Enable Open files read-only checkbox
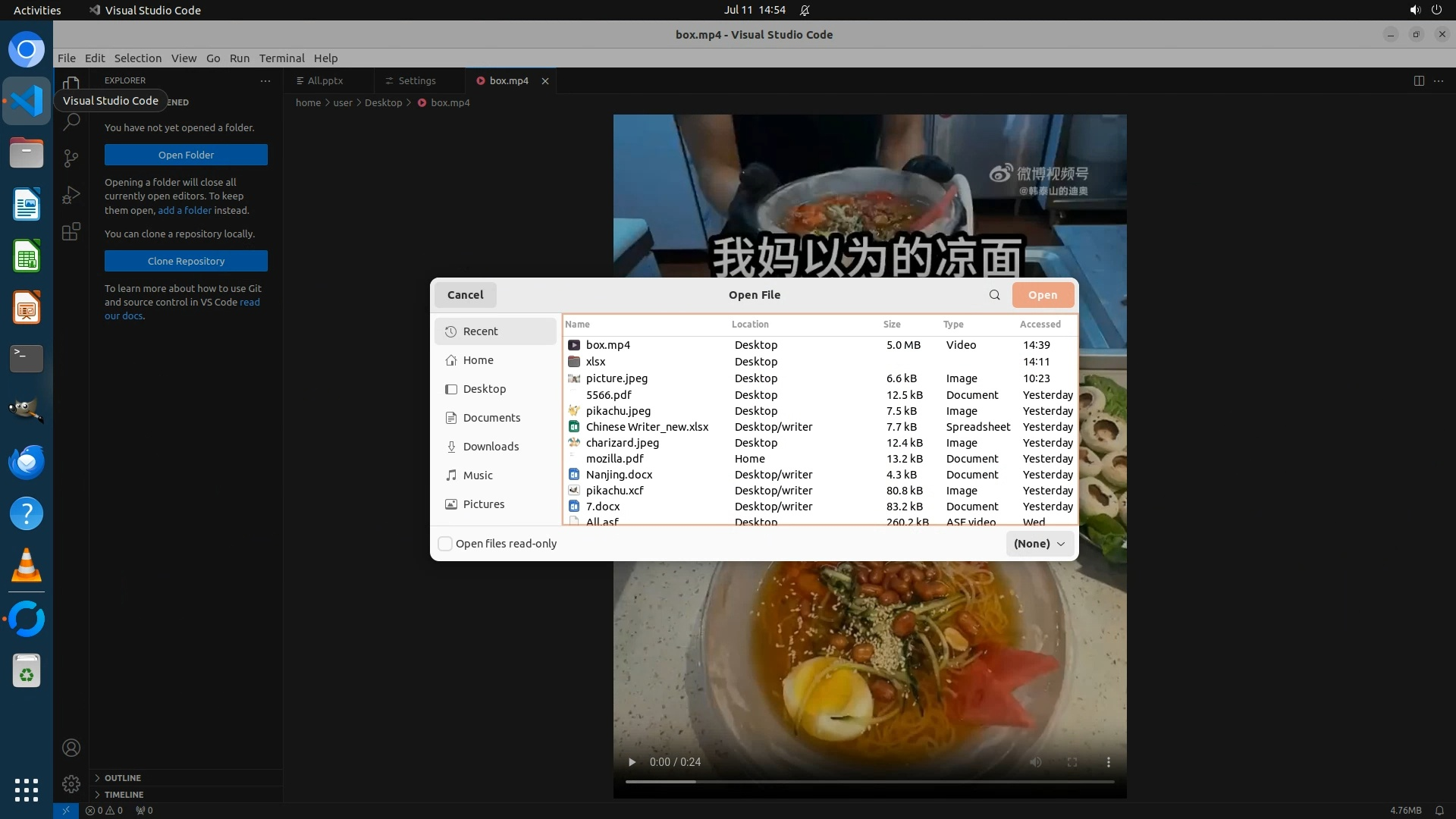This screenshot has height=819, width=1456. (446, 544)
